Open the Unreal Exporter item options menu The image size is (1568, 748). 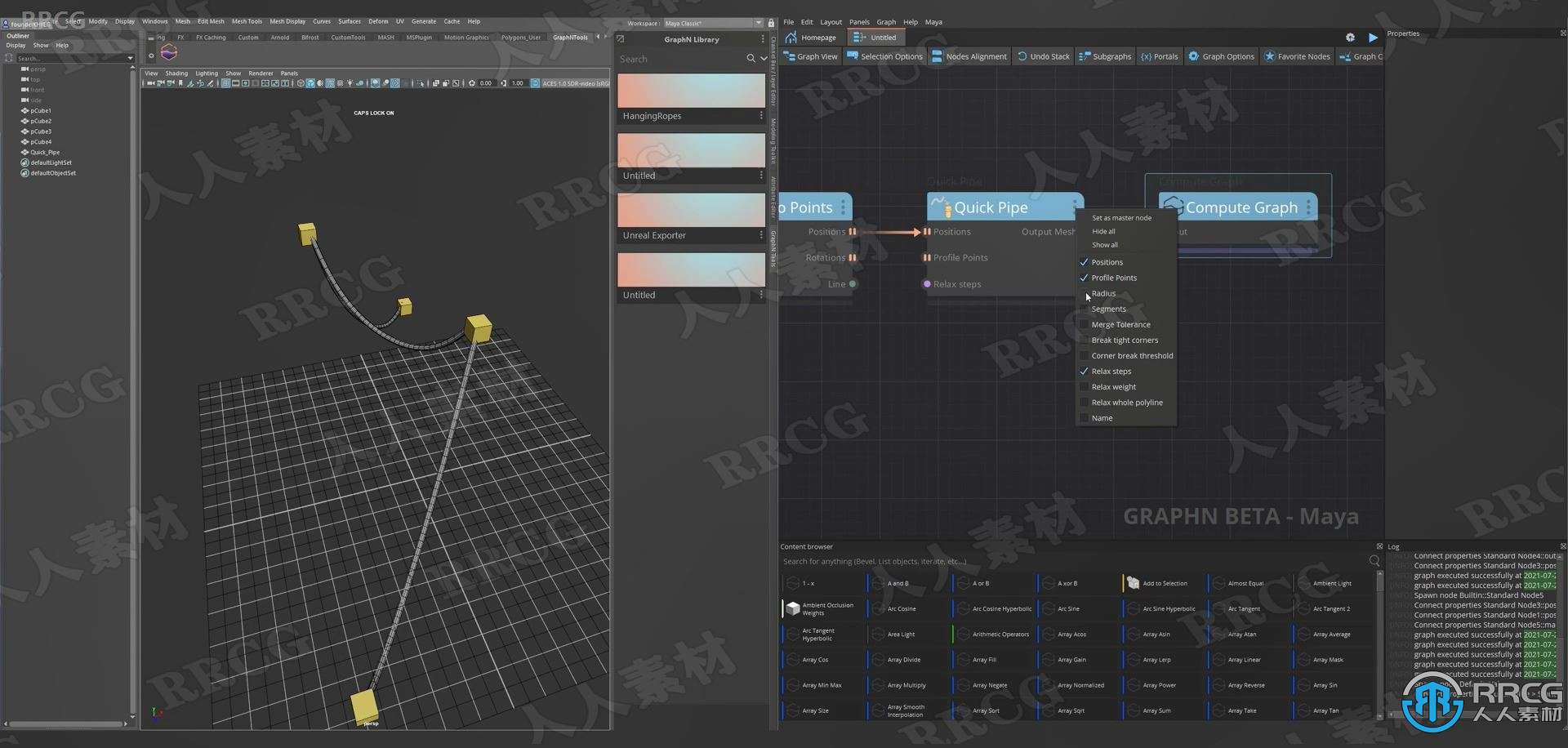point(761,235)
